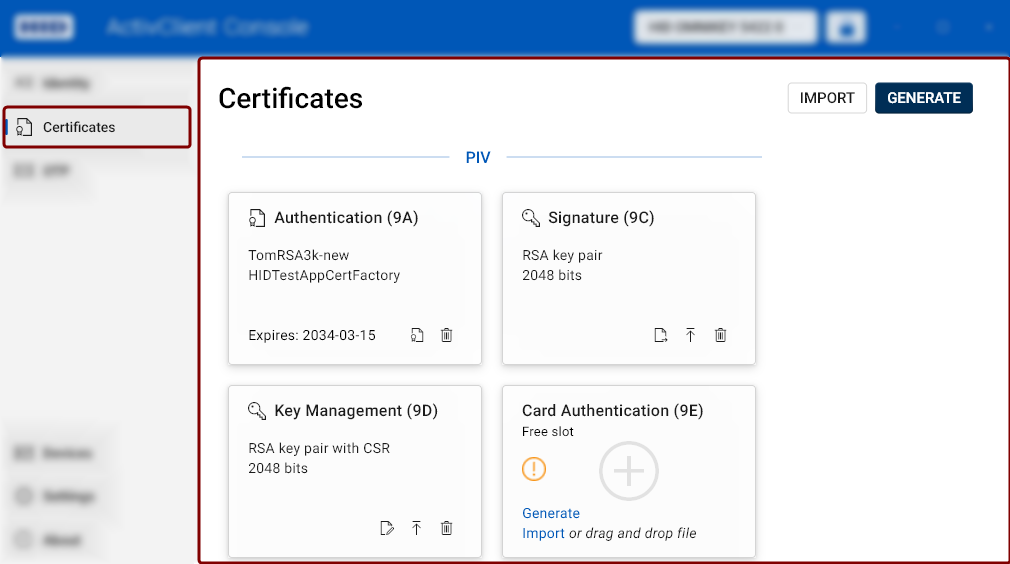Click upload arrow icon in Key Management (9D)

[x=417, y=528]
